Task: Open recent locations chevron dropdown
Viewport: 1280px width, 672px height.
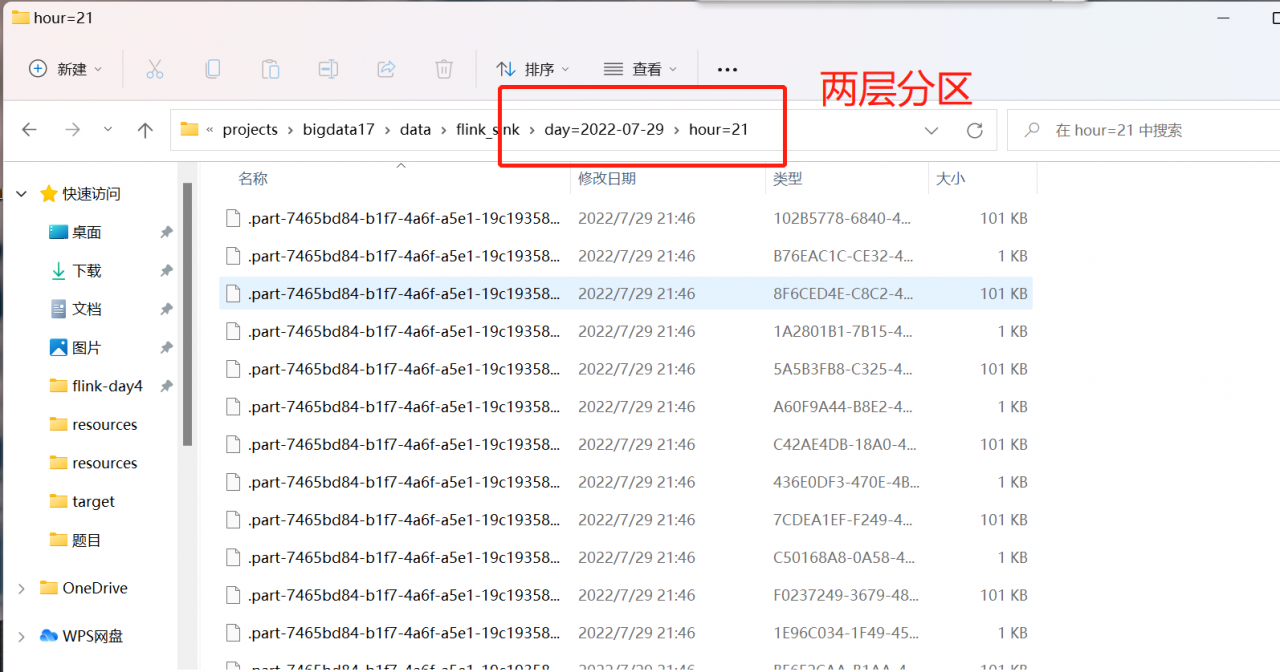Action: [108, 130]
